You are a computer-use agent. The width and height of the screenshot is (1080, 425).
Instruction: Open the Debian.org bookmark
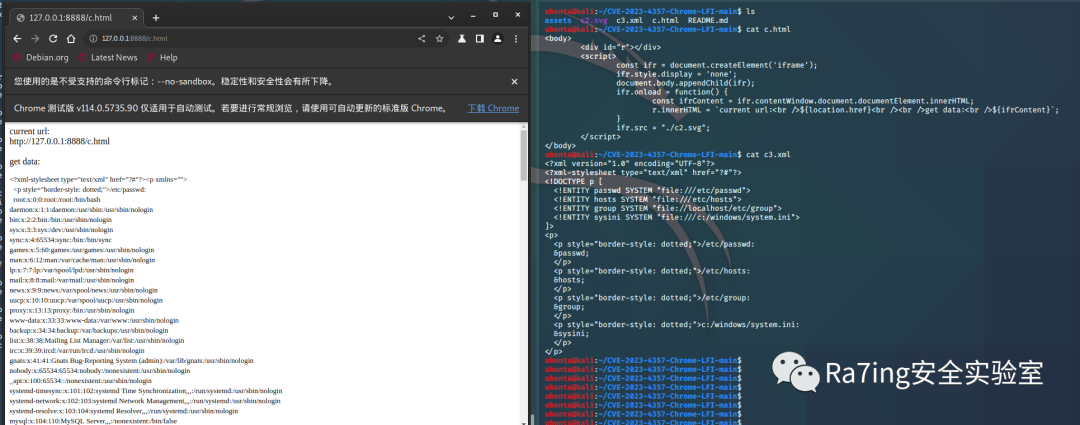click(41, 58)
